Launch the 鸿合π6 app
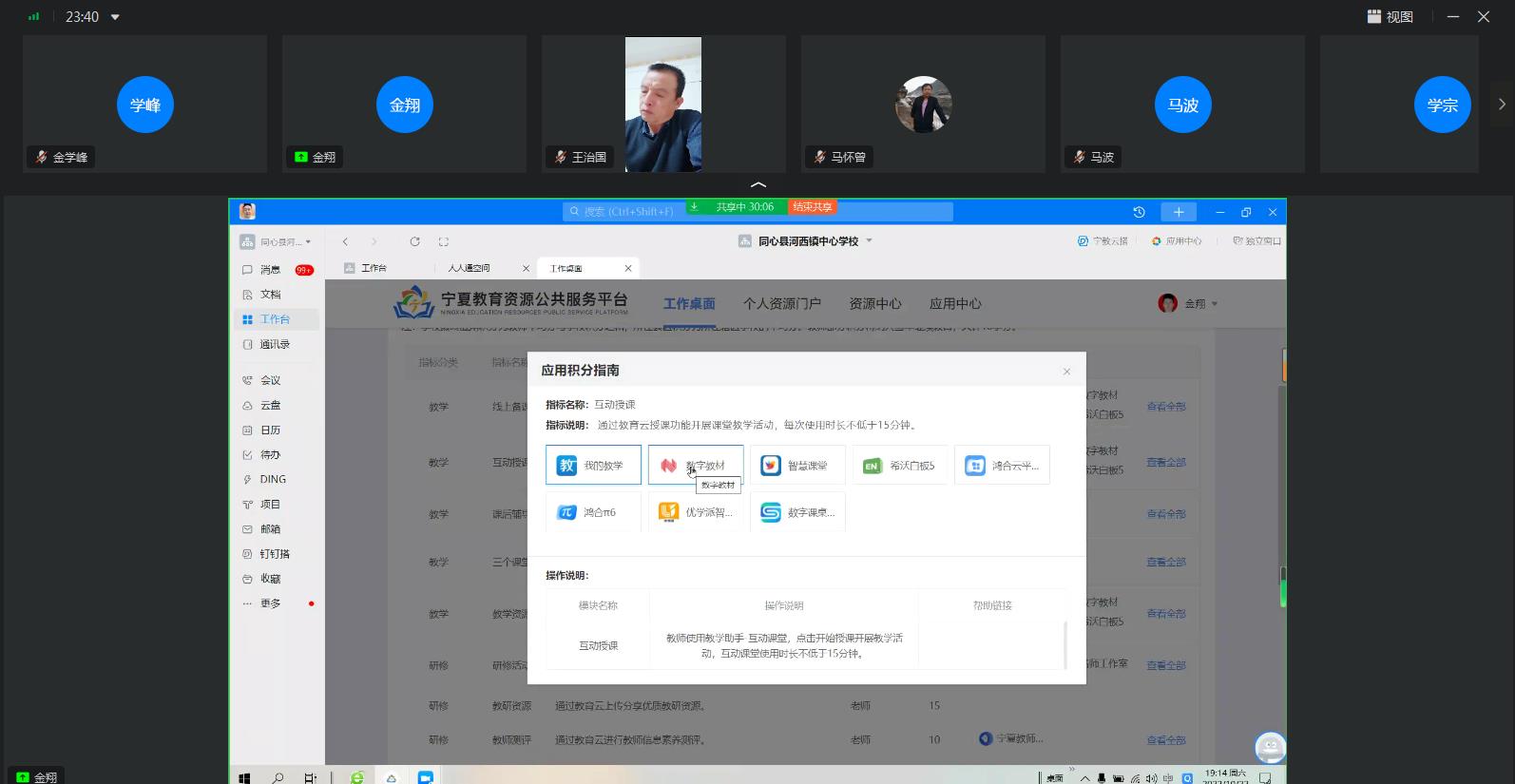1515x784 pixels. click(x=593, y=512)
